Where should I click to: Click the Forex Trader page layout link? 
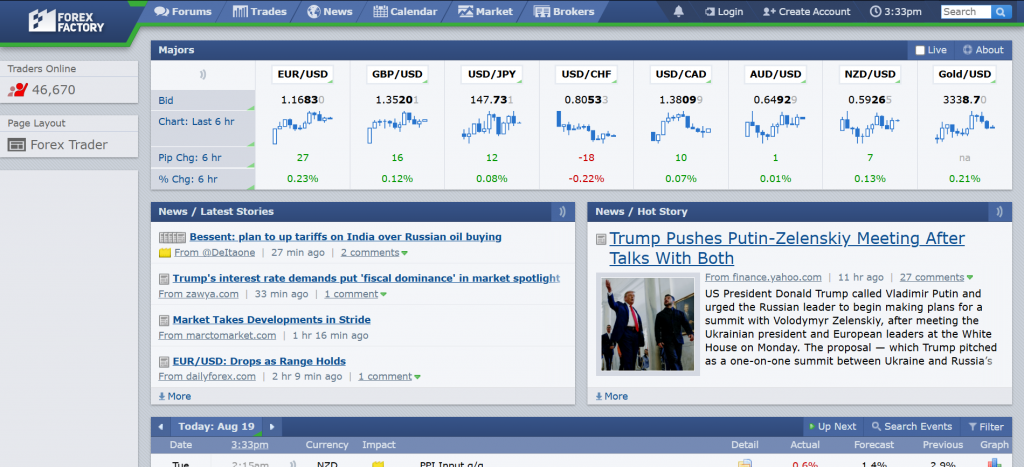point(69,145)
